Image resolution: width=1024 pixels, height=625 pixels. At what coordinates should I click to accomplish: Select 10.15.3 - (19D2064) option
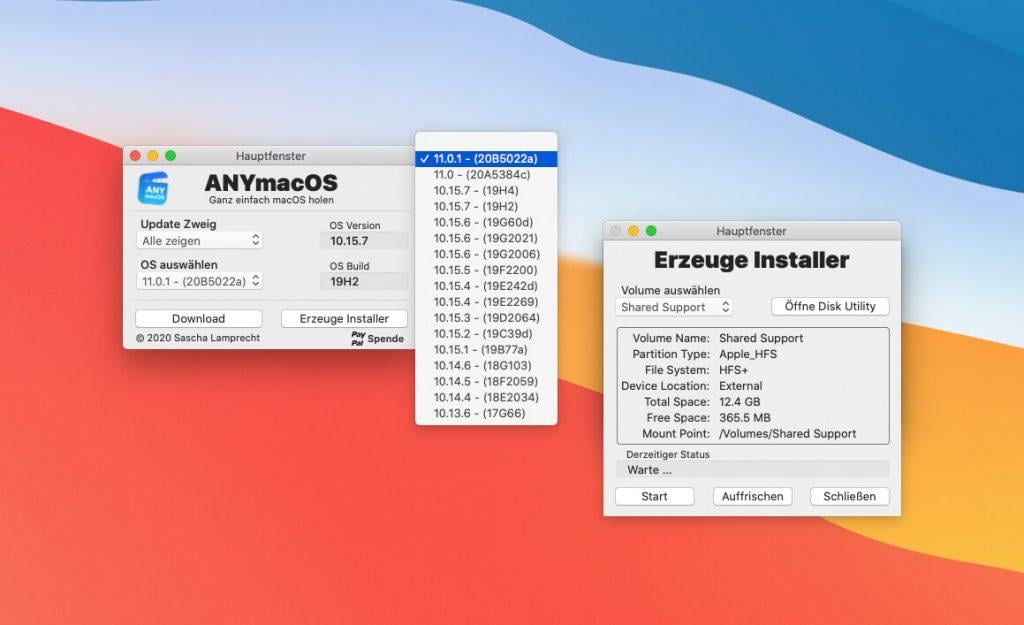(486, 318)
